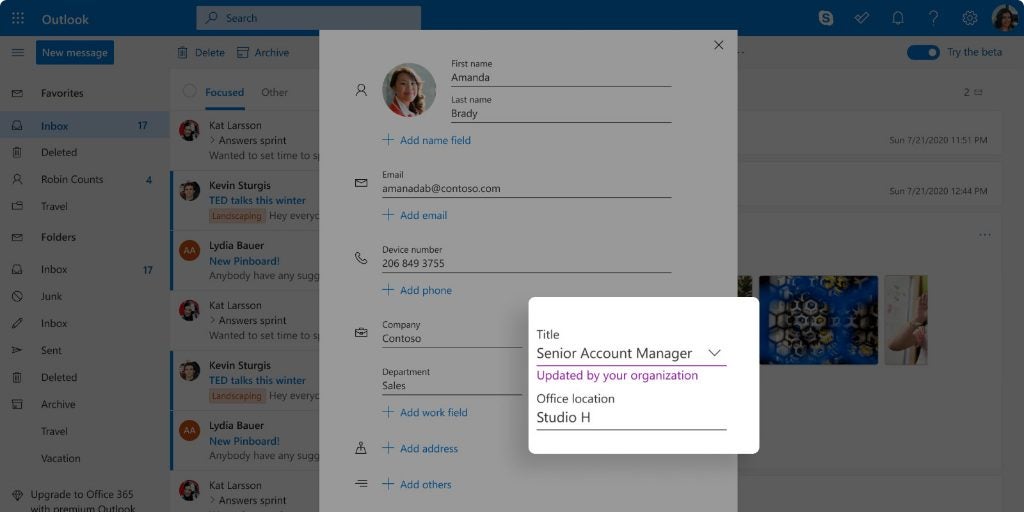Open the more options ellipsis in reading pane

pyautogui.click(x=985, y=235)
